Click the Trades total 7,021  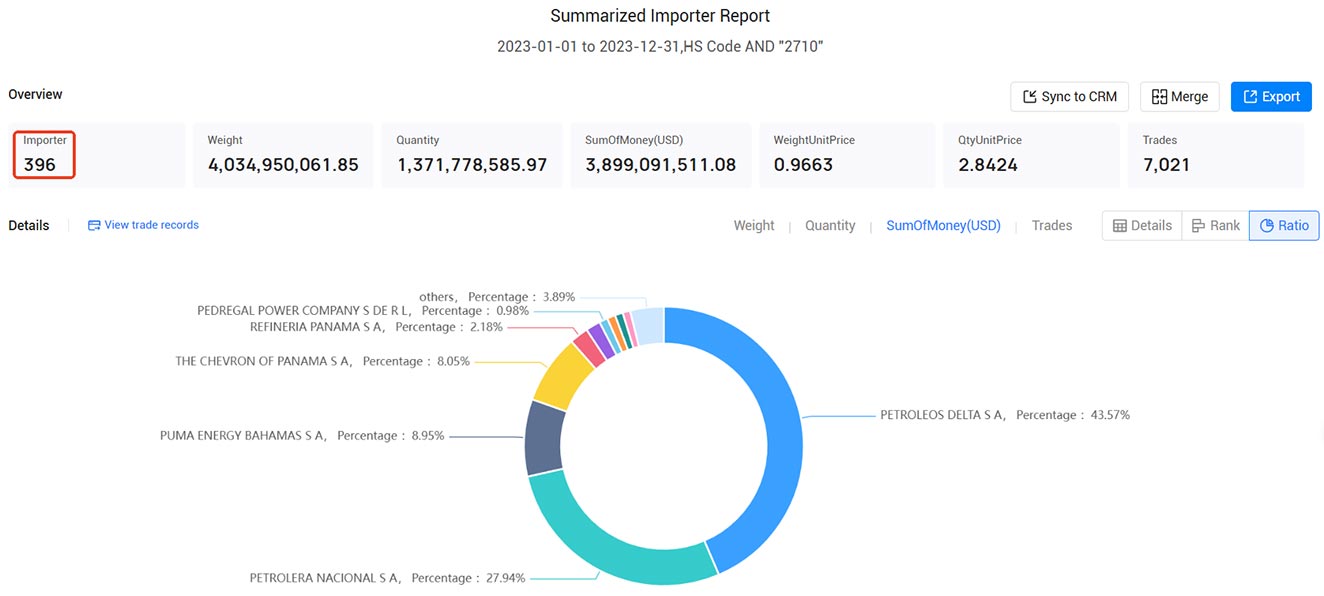[1167, 165]
